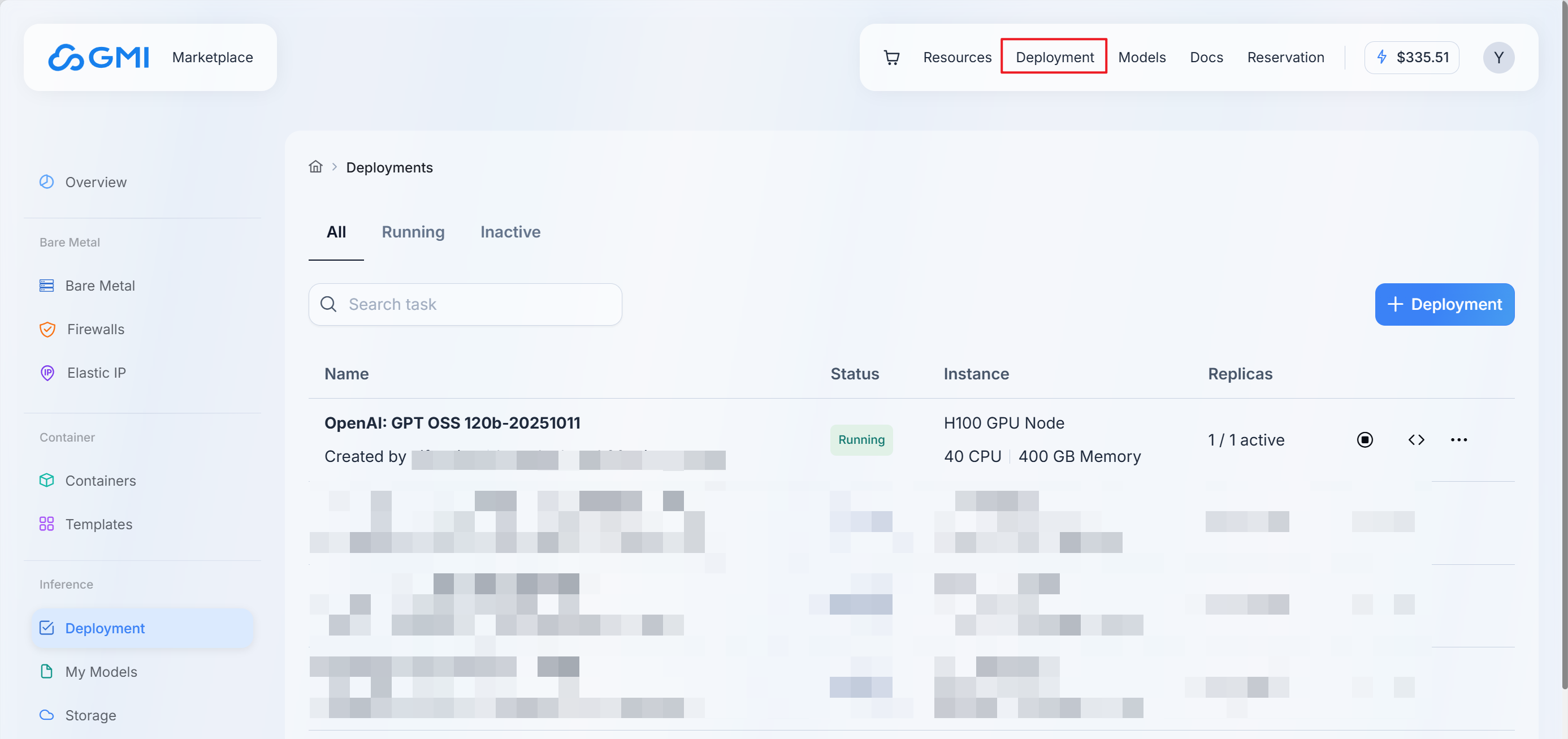The width and height of the screenshot is (1568, 739).
Task: Focus the Search task field
Action: (475, 304)
